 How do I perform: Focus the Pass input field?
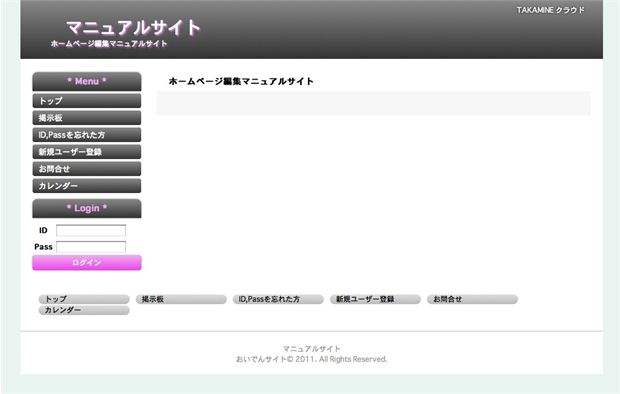click(x=91, y=247)
